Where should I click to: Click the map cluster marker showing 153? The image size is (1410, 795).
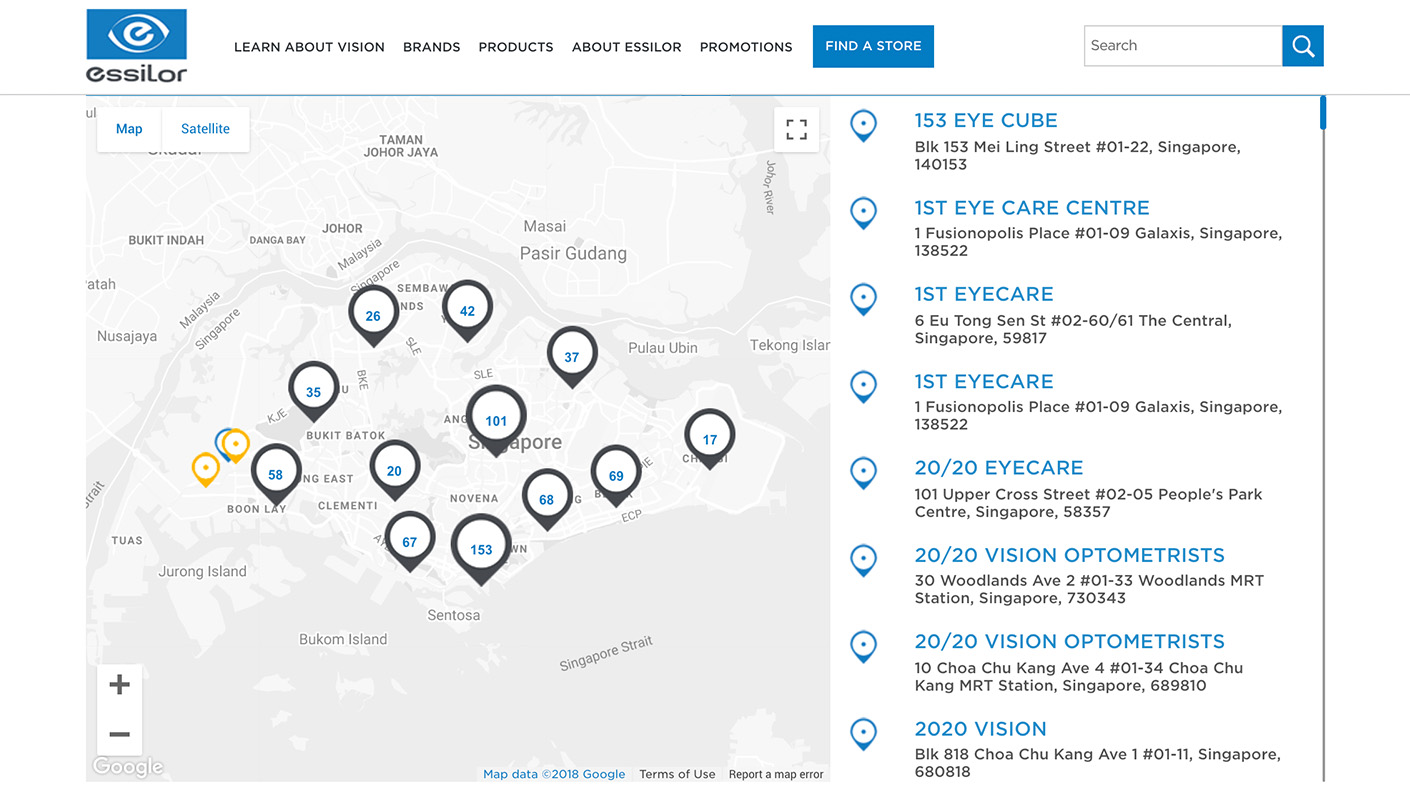(481, 548)
